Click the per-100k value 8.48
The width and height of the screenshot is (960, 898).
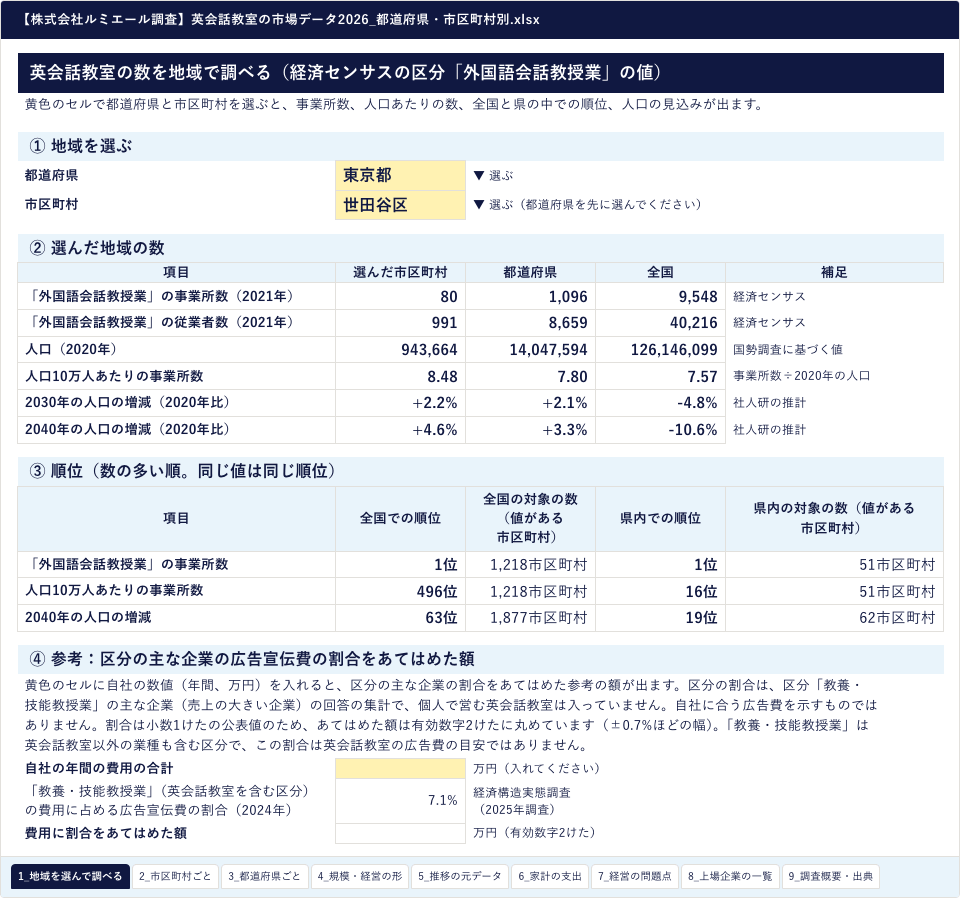point(400,376)
